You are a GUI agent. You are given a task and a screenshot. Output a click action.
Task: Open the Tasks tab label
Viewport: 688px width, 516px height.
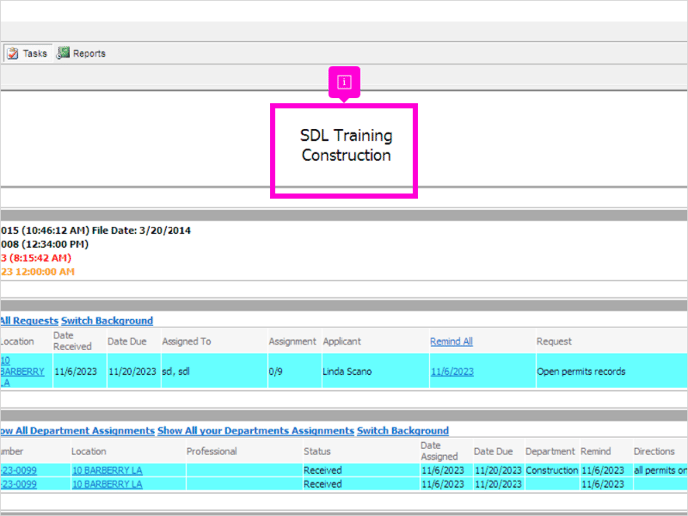coord(35,54)
